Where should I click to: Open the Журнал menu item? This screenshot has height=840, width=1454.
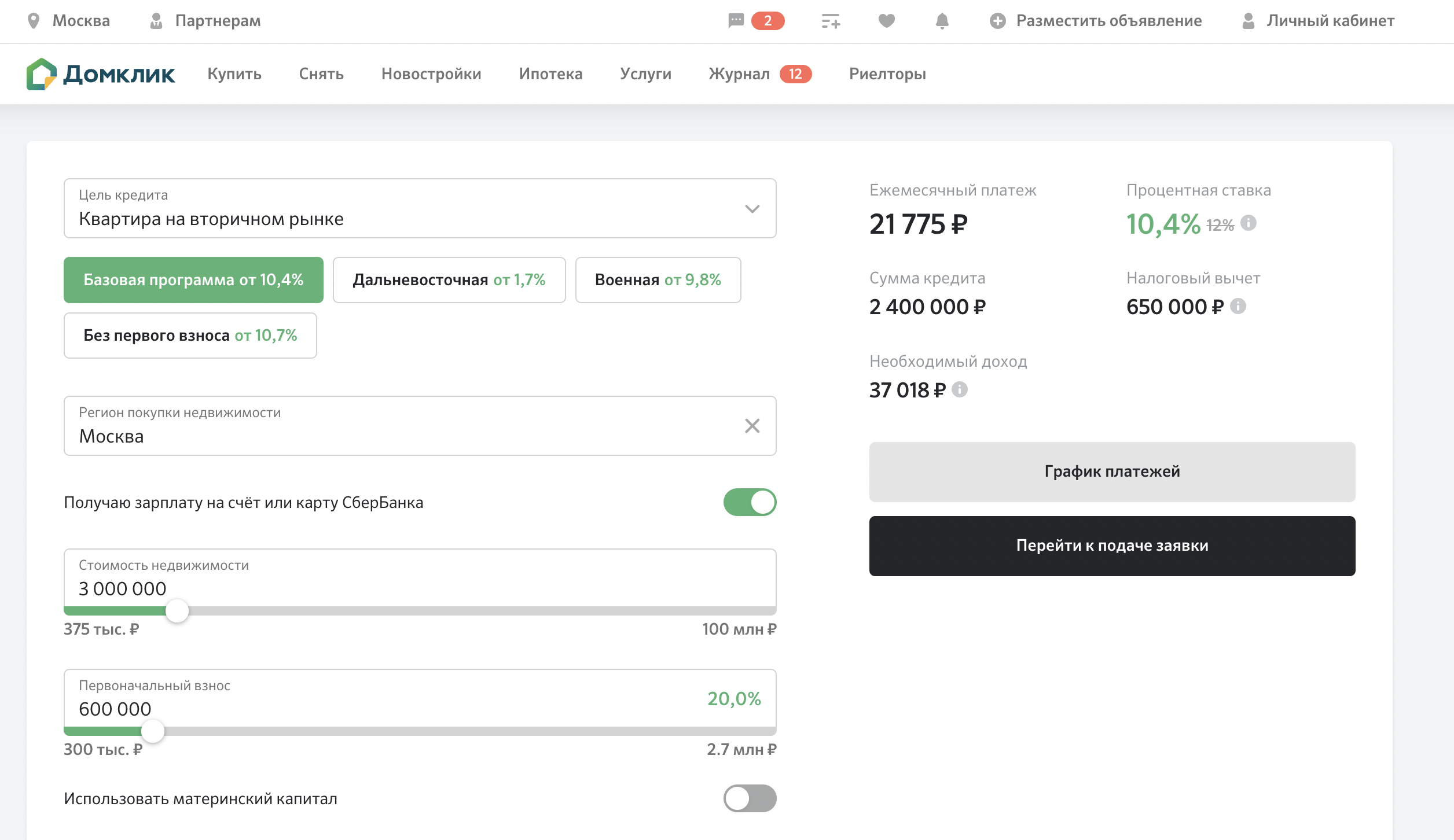tap(739, 74)
